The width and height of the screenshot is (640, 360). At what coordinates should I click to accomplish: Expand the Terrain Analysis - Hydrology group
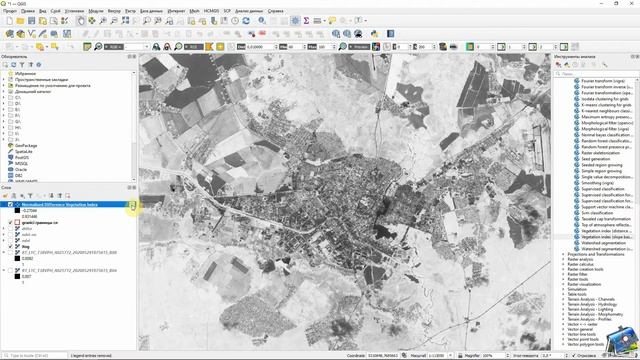563,304
